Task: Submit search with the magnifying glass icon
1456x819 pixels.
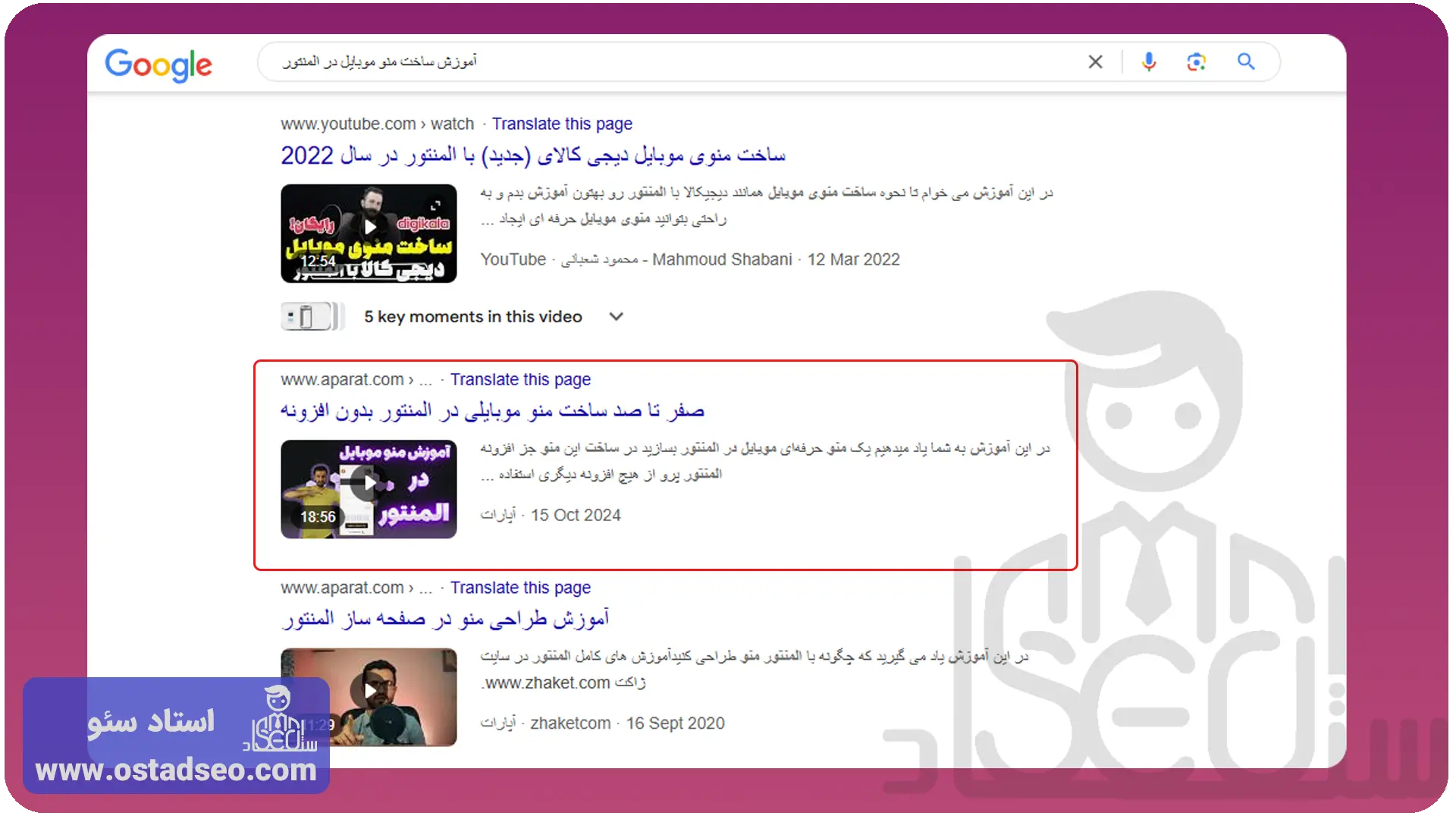Action: 1246,61
